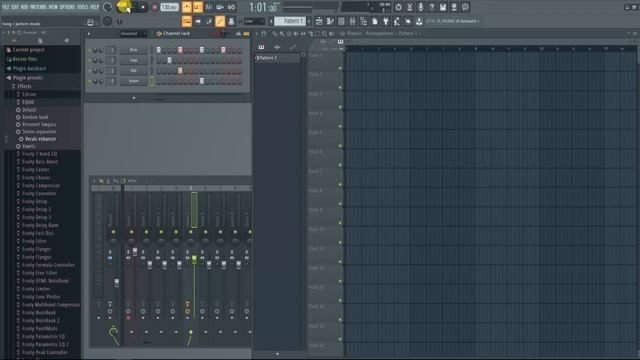Click the arrow right of Pattern 1 selector

309,21
